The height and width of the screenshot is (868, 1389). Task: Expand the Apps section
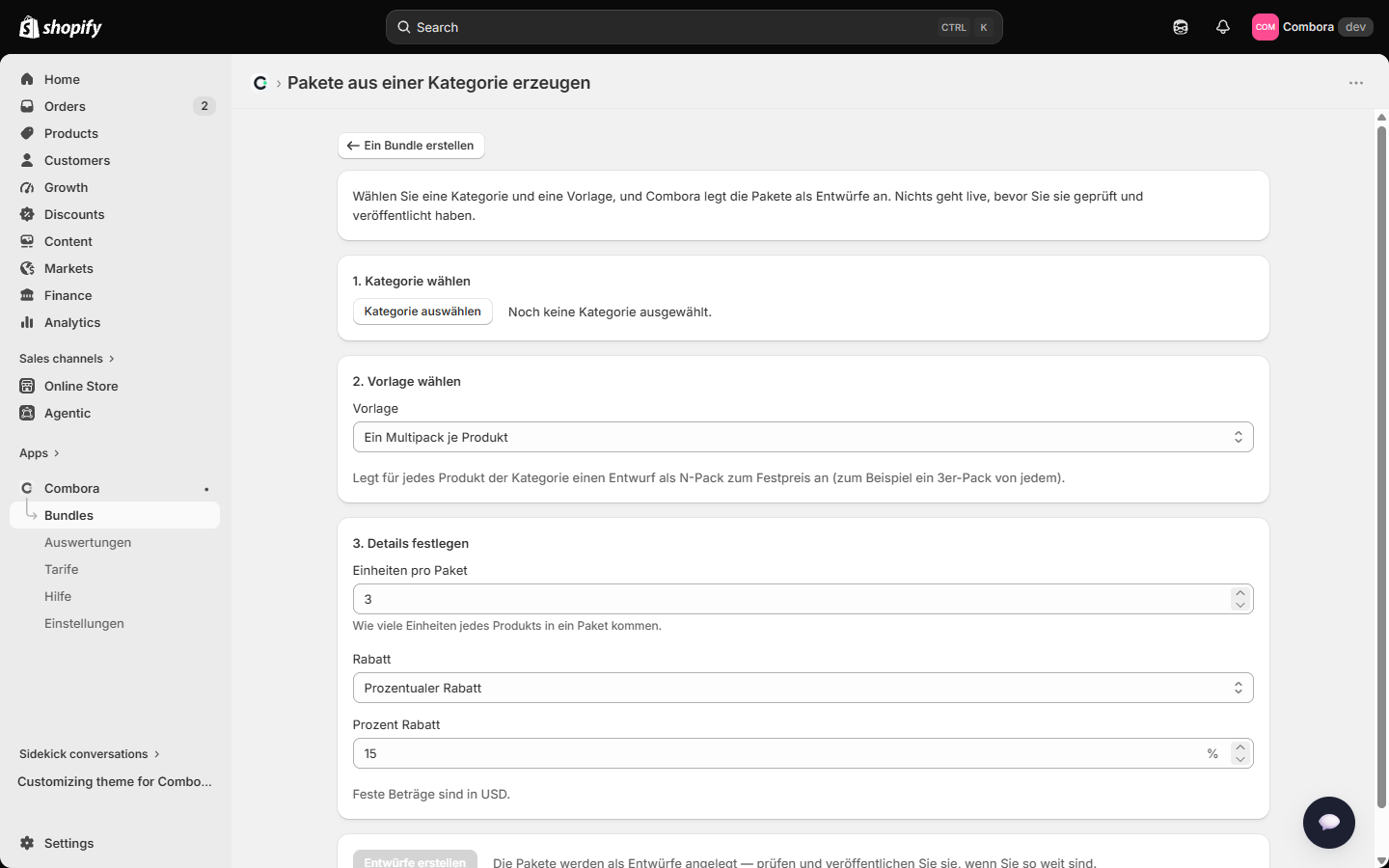(40, 453)
